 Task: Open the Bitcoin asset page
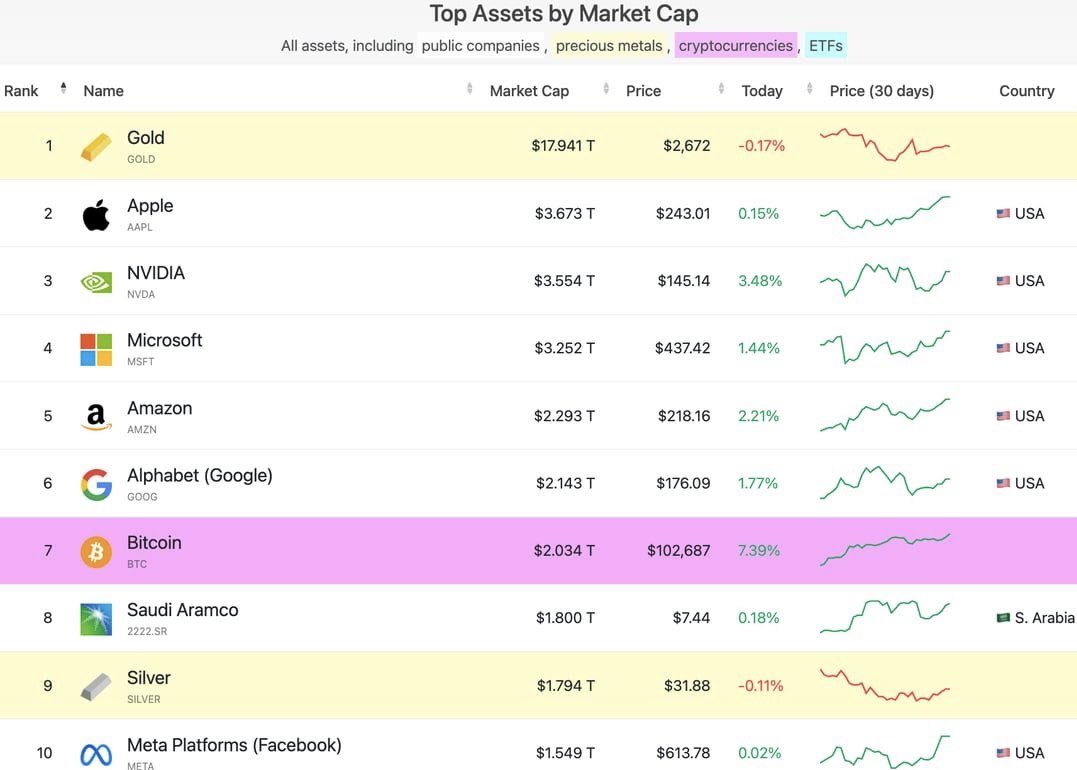pyautogui.click(x=155, y=543)
